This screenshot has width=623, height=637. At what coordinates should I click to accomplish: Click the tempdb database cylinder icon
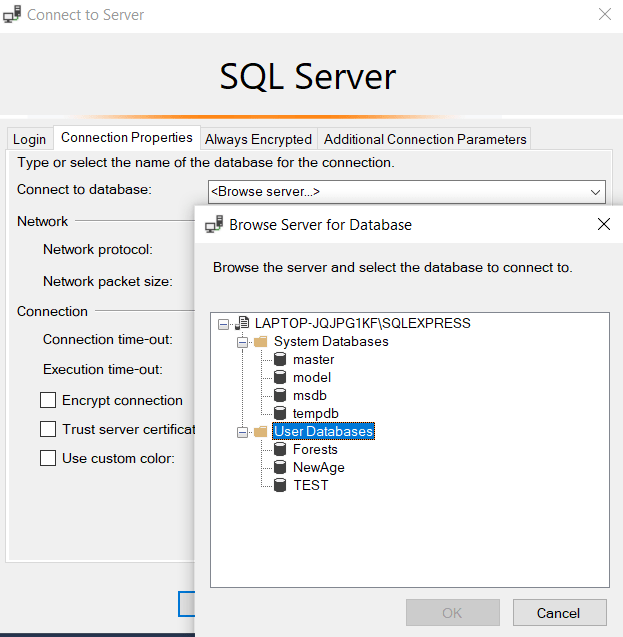click(280, 414)
